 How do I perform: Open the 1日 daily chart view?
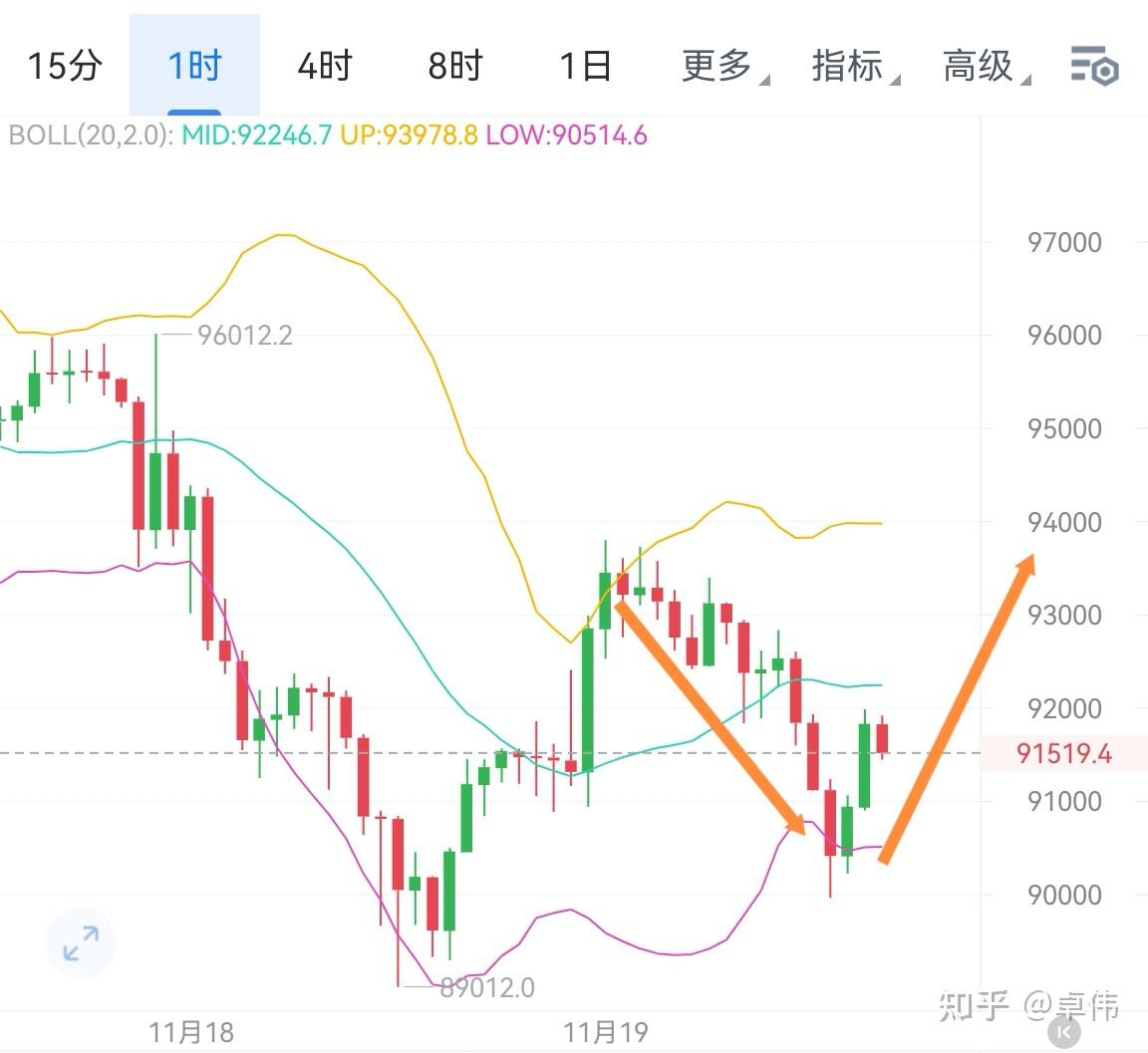pyautogui.click(x=586, y=67)
